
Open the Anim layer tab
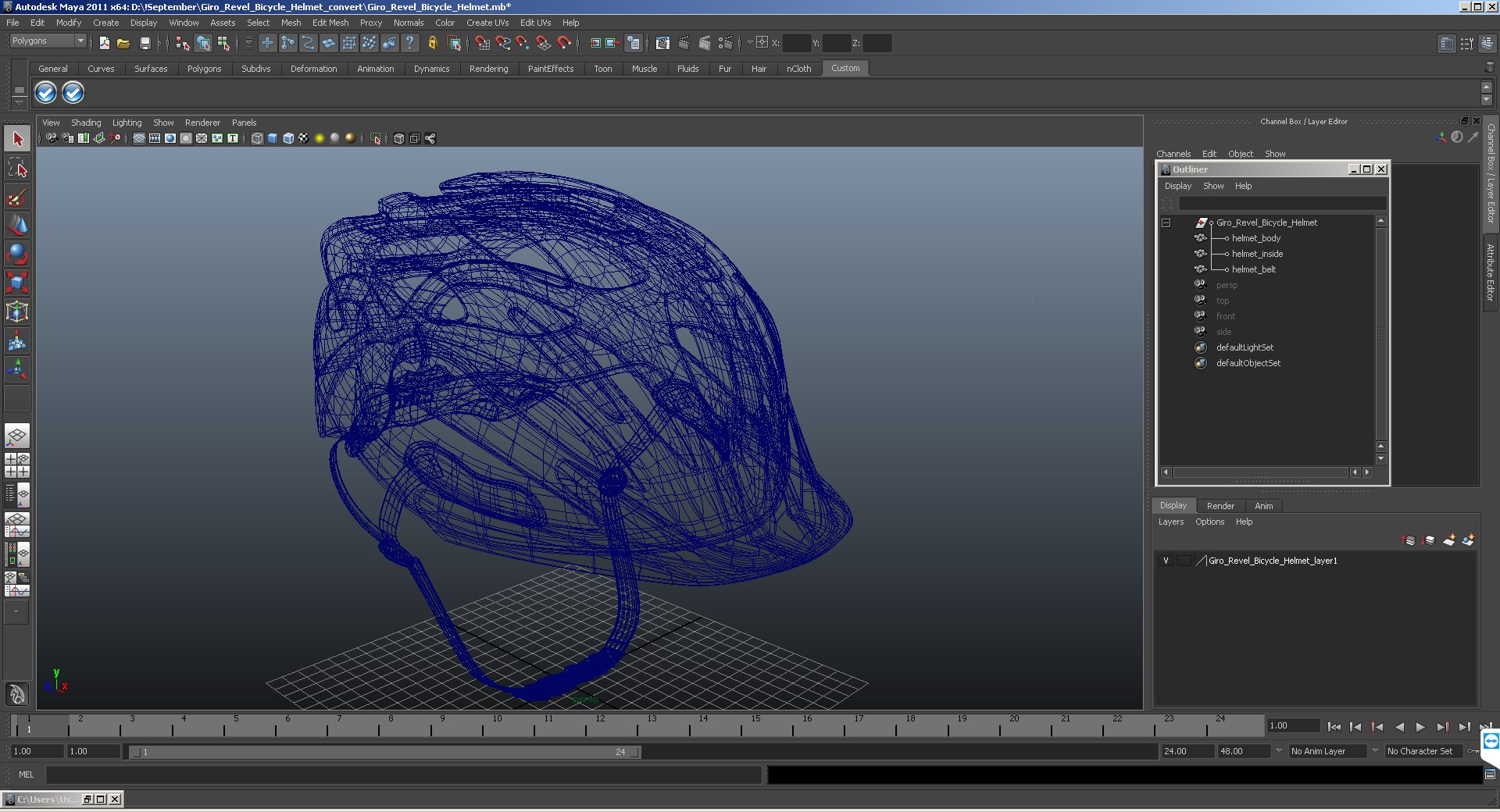tap(1263, 506)
